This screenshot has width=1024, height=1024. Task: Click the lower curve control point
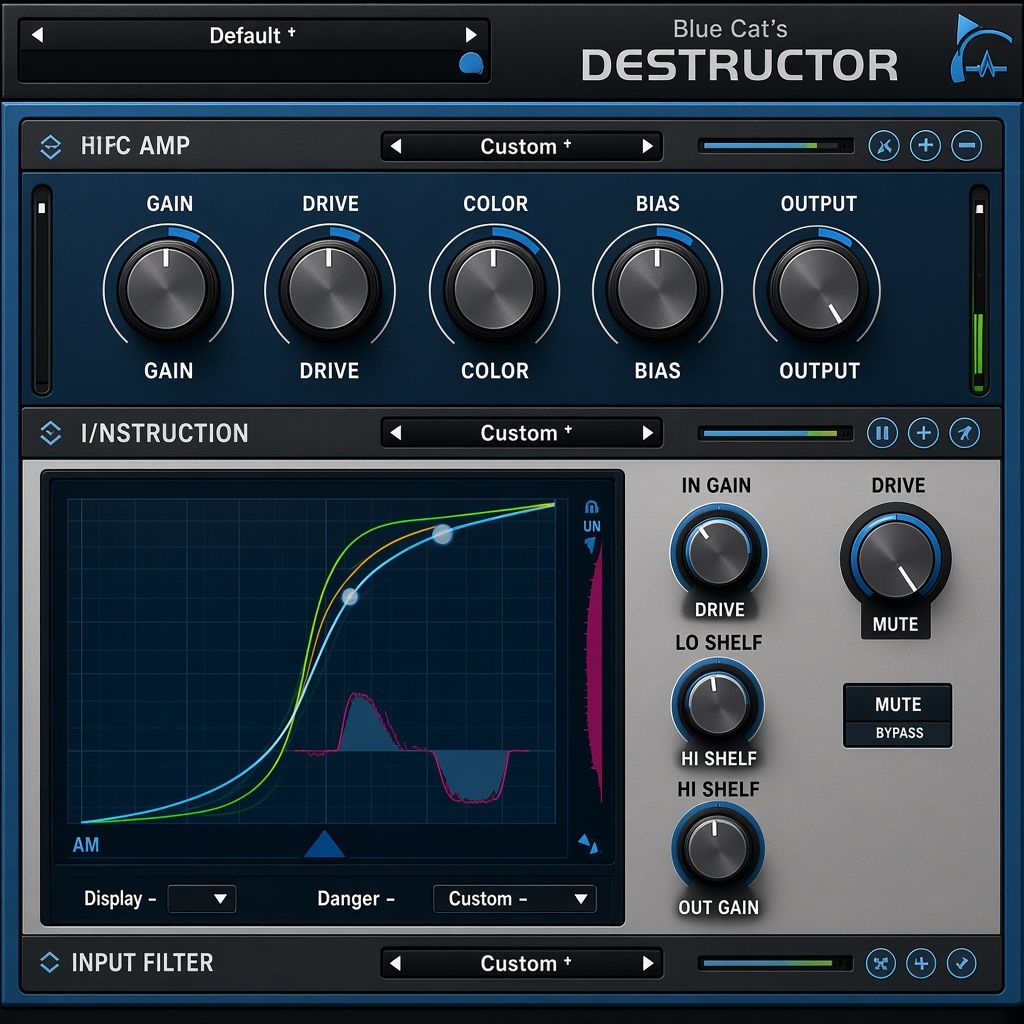(x=350, y=596)
